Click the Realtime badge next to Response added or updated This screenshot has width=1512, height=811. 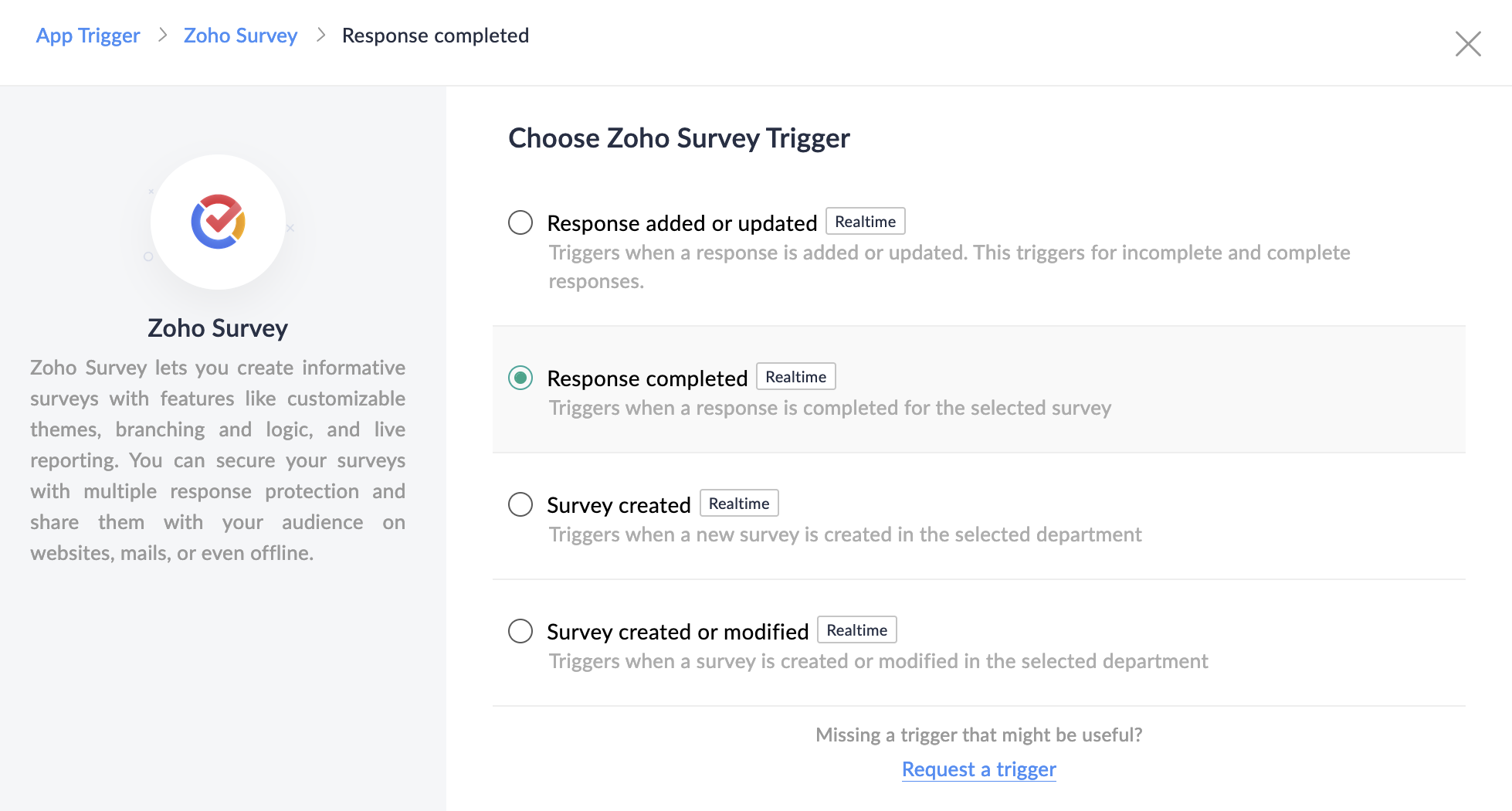(865, 222)
